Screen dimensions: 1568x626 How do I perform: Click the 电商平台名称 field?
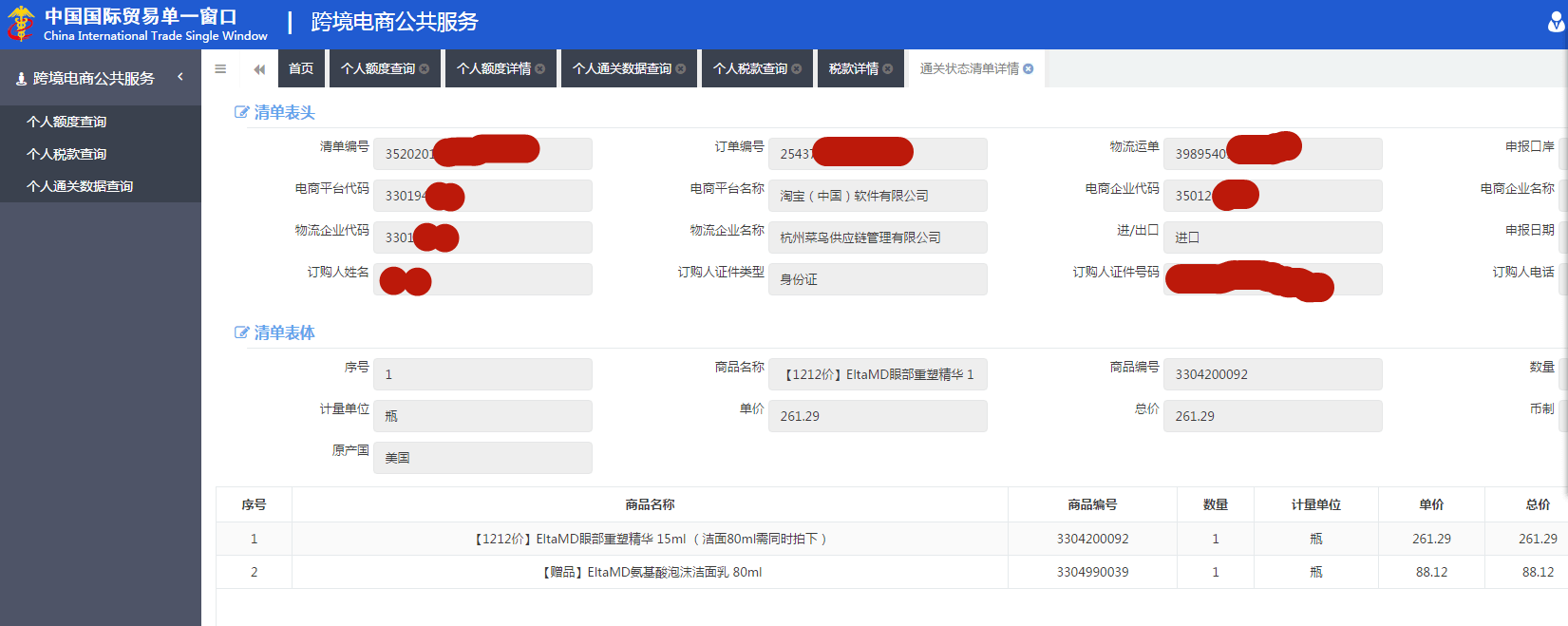878,196
